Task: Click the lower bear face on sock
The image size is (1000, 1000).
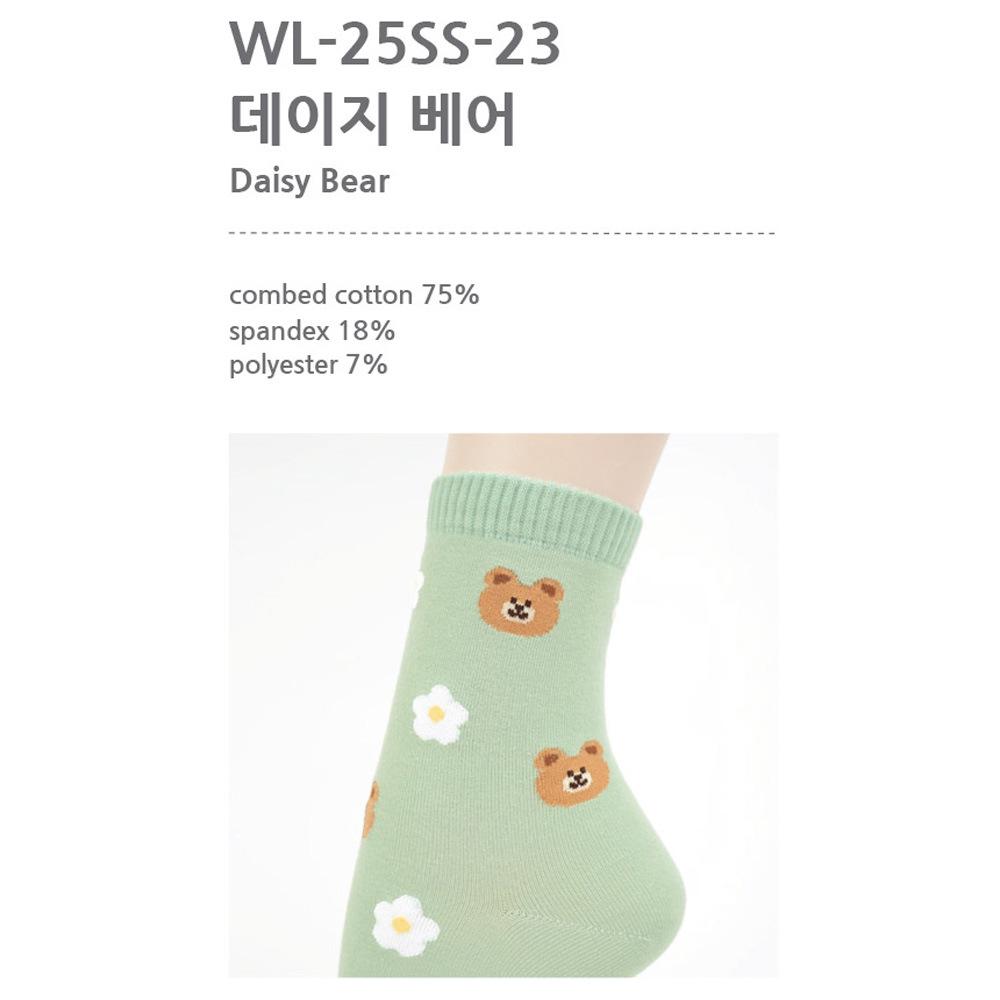Action: (x=572, y=774)
